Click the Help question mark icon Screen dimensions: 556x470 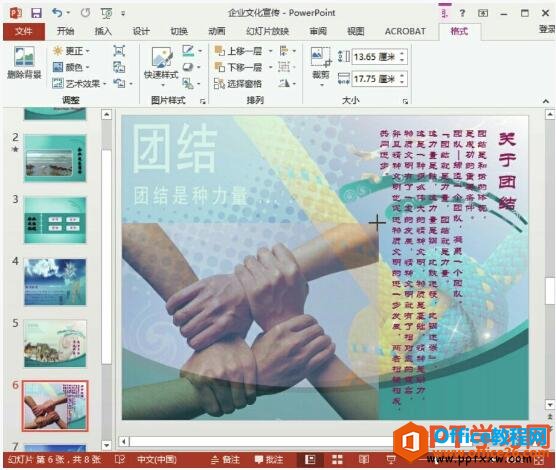click(x=462, y=13)
